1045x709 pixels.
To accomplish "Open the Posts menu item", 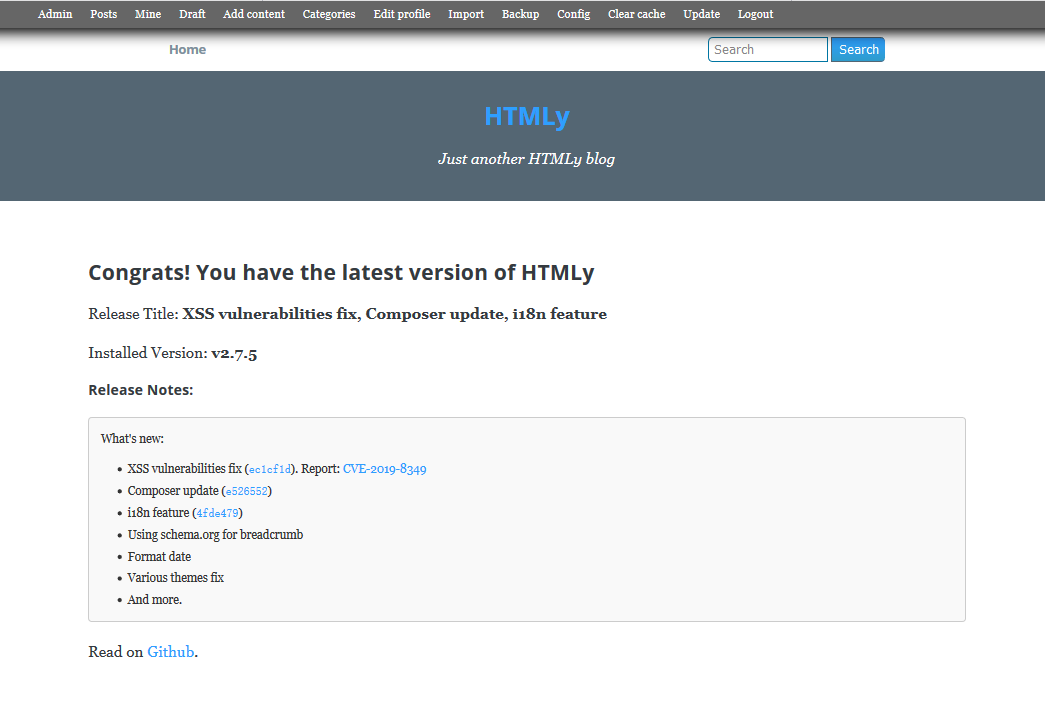I will [103, 14].
